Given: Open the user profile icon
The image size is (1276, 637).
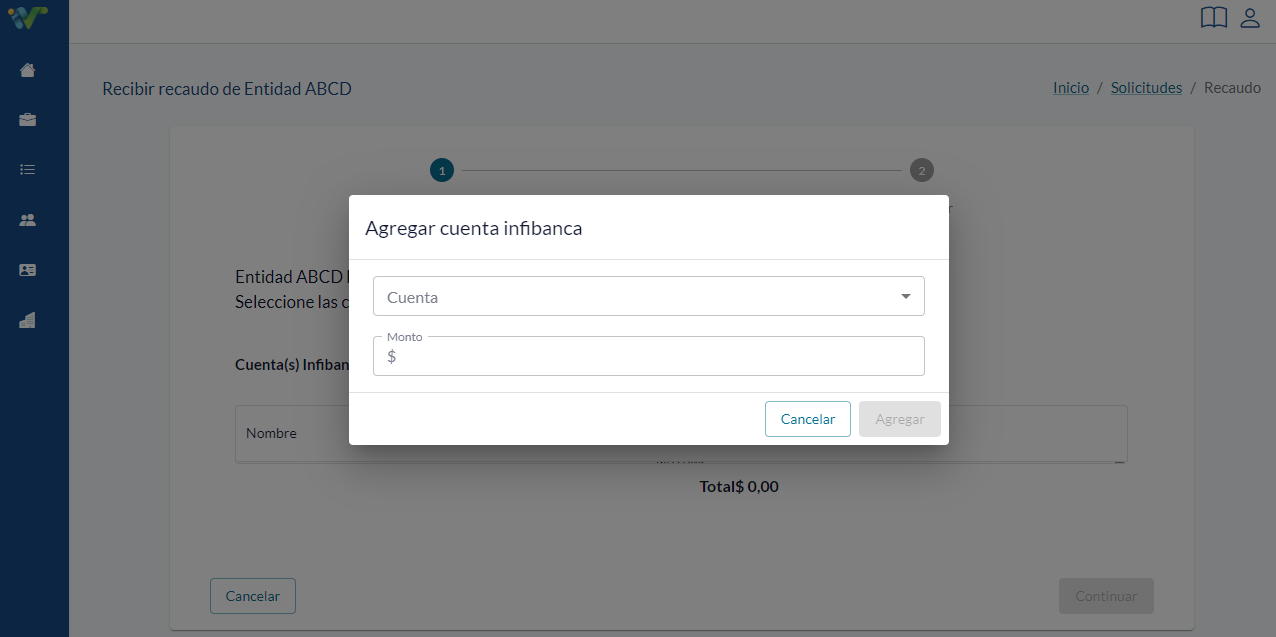Looking at the screenshot, I should pyautogui.click(x=1250, y=18).
